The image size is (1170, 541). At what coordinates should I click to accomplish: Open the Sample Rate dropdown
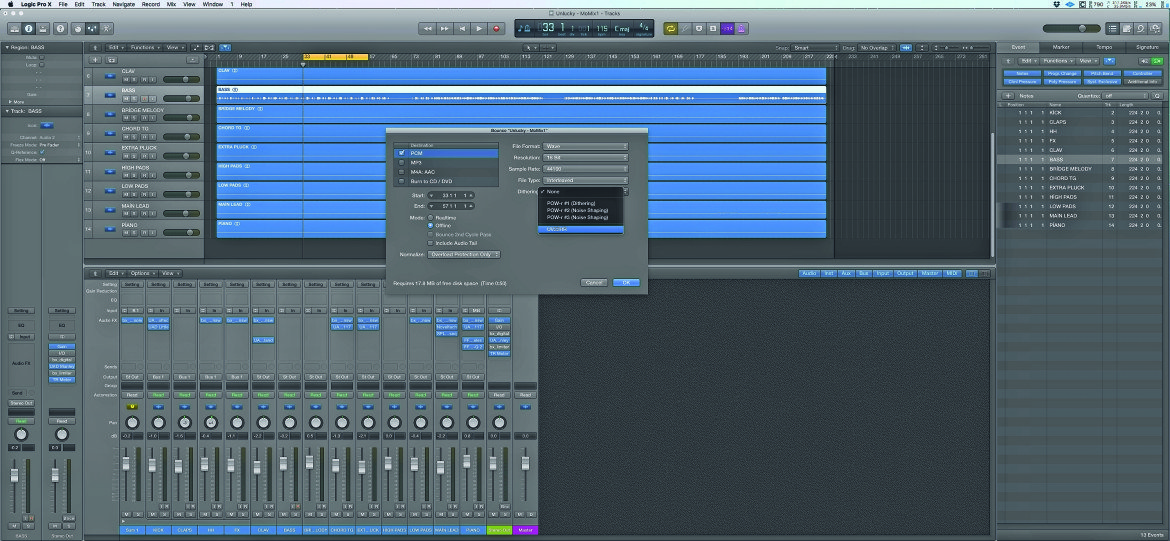(x=585, y=169)
